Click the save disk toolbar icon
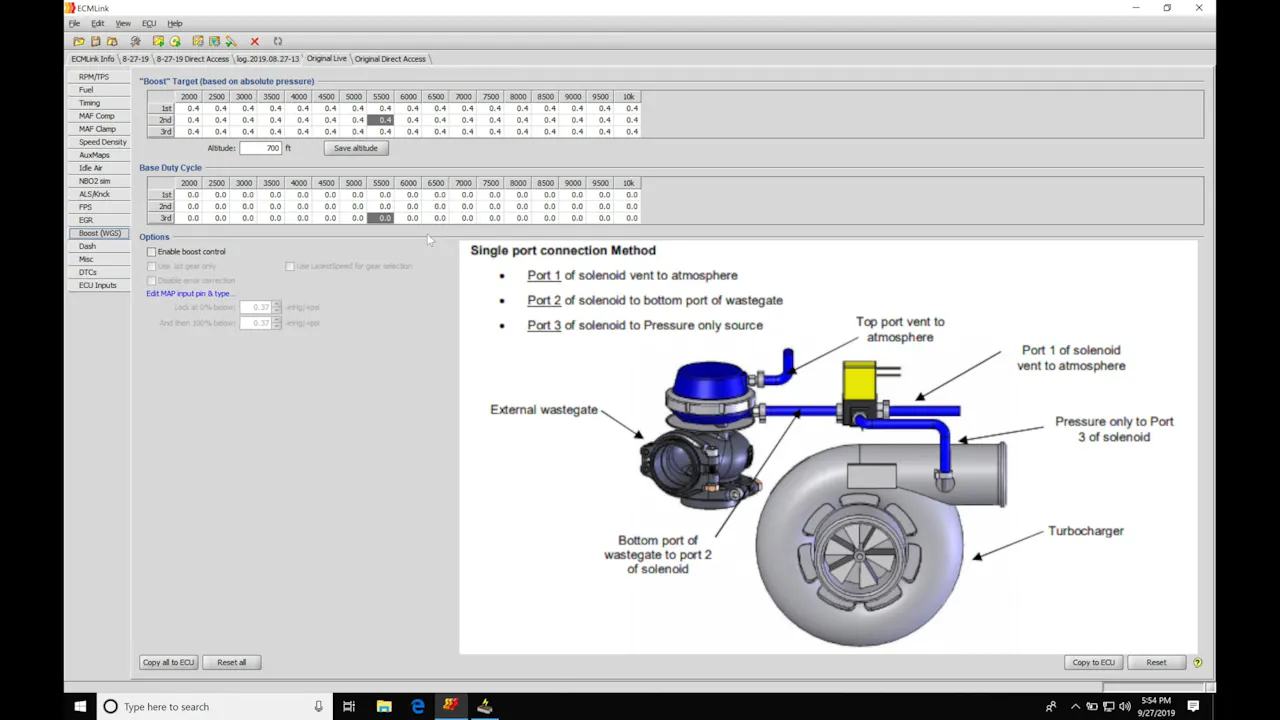The height and width of the screenshot is (720, 1280). point(96,41)
